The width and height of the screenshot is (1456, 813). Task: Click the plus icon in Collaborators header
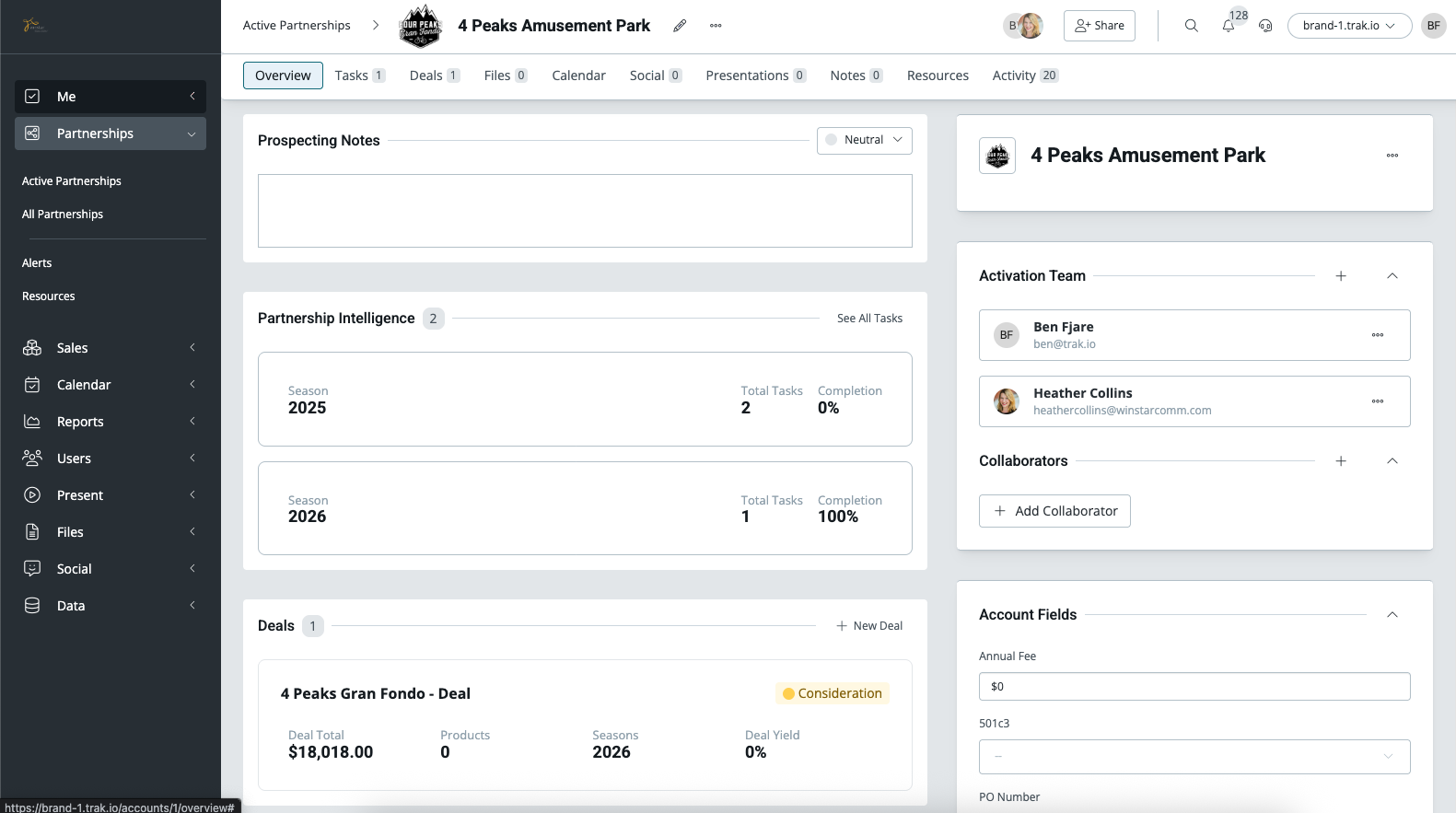1341,461
